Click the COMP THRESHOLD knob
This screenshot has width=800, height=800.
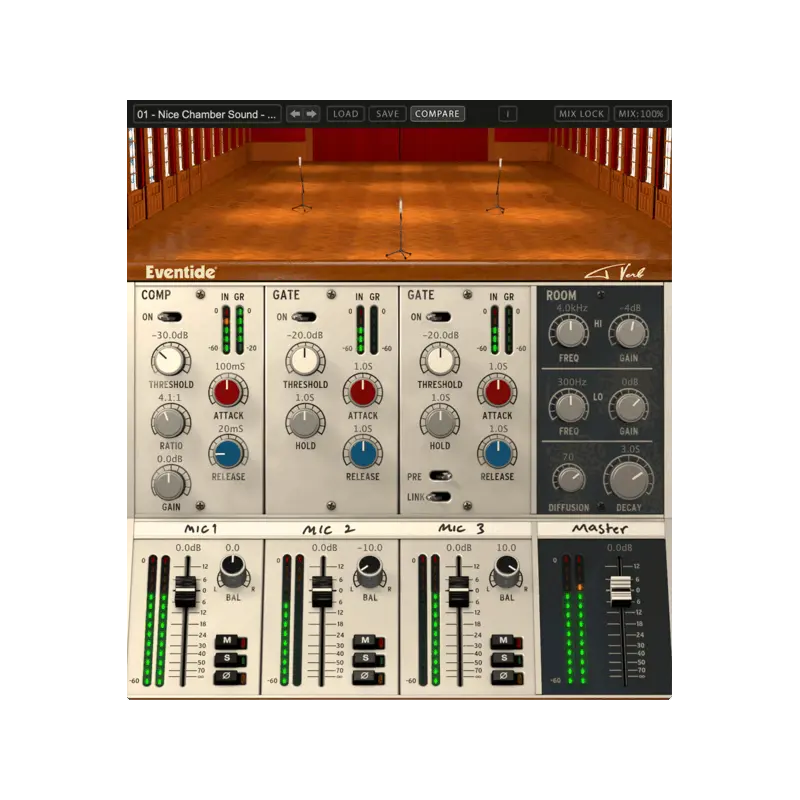point(170,360)
